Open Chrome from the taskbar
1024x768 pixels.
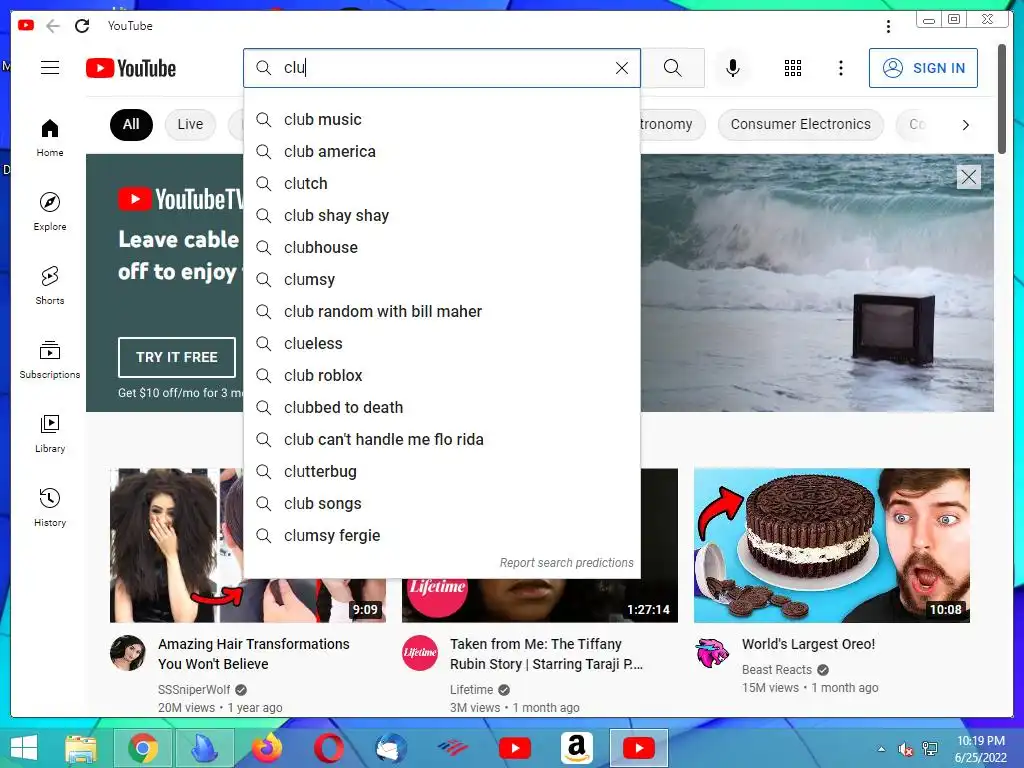142,748
